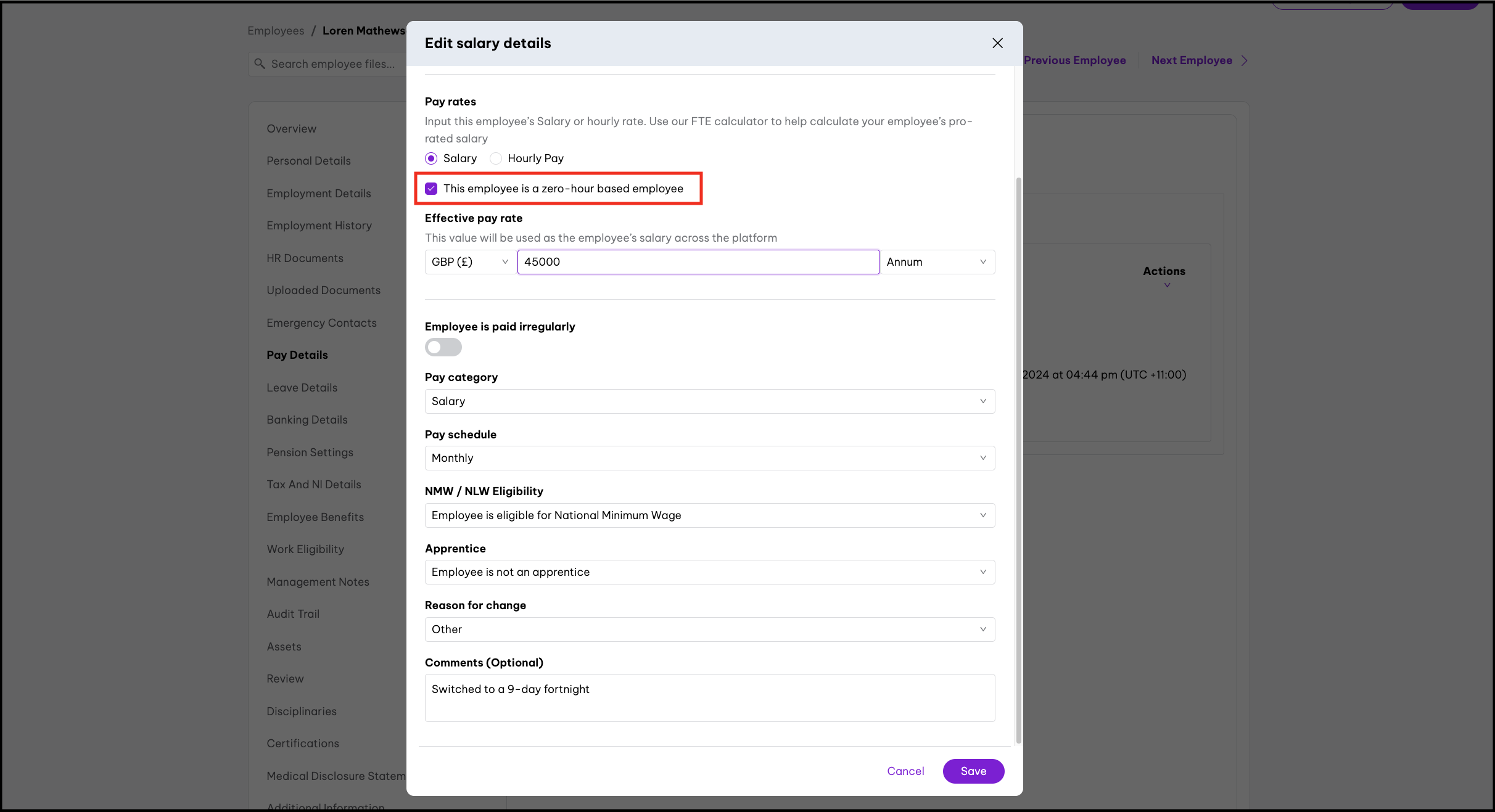
Task: Open the NMW / NLW Eligibility dropdown
Action: [x=709, y=515]
